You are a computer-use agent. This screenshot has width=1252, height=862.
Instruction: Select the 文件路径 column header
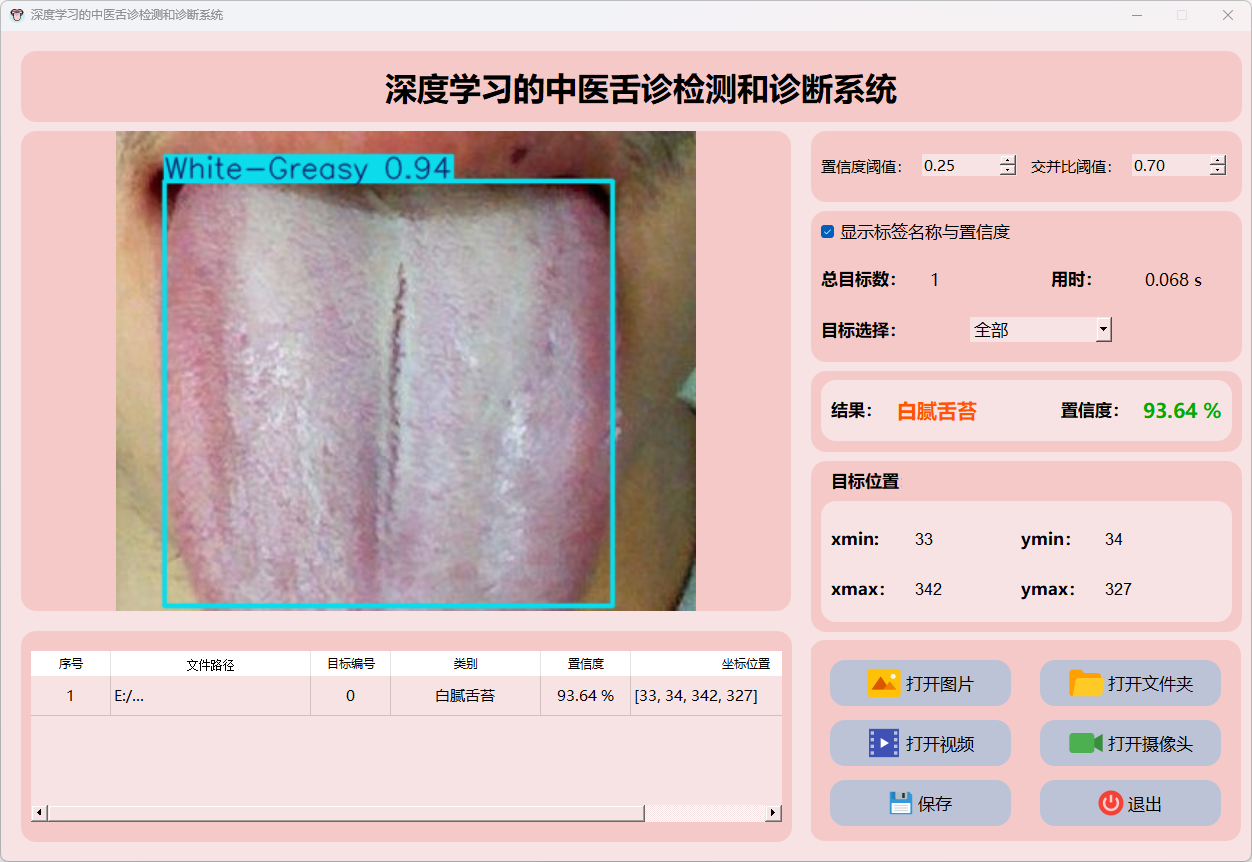(x=210, y=664)
